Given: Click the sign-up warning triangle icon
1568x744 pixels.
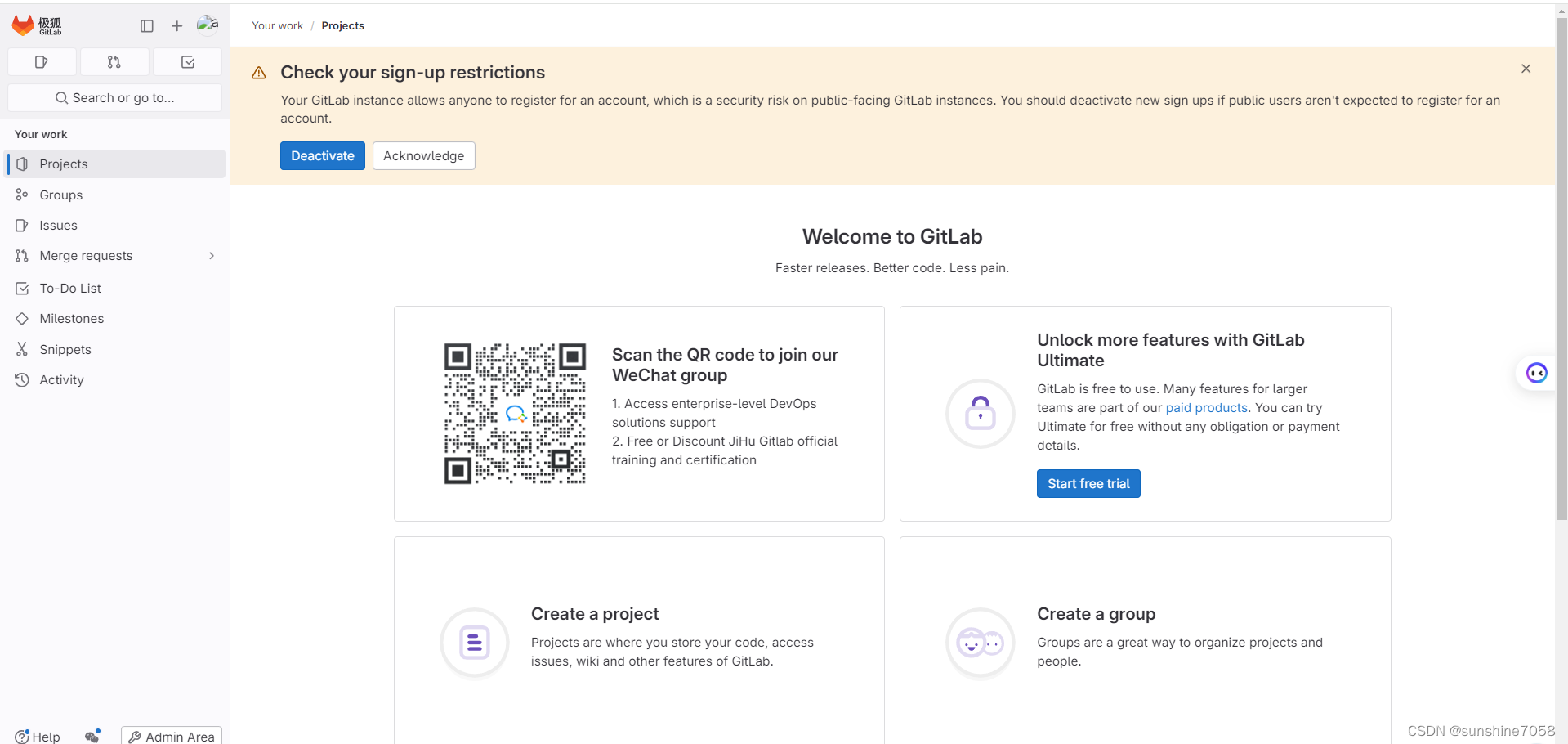Looking at the screenshot, I should click(259, 73).
